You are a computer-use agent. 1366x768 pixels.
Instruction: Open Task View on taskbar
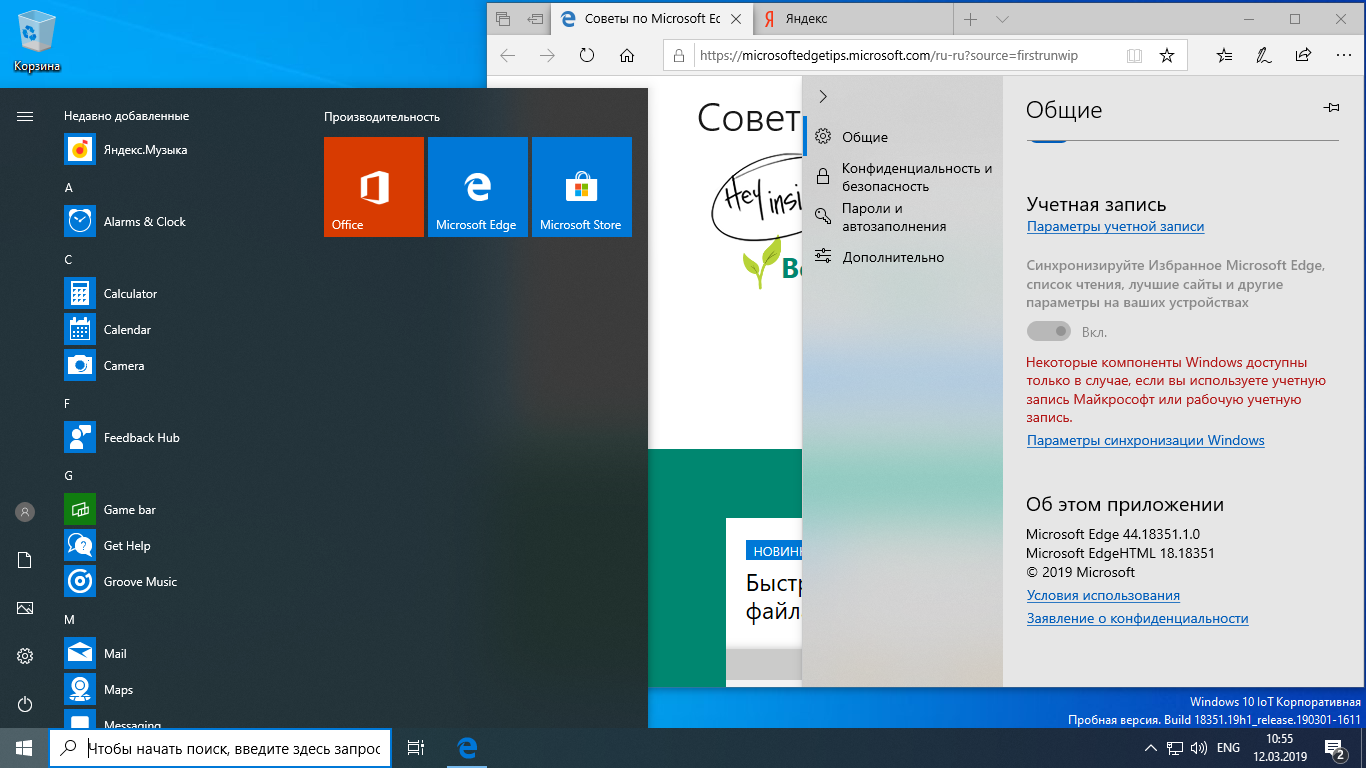point(416,748)
